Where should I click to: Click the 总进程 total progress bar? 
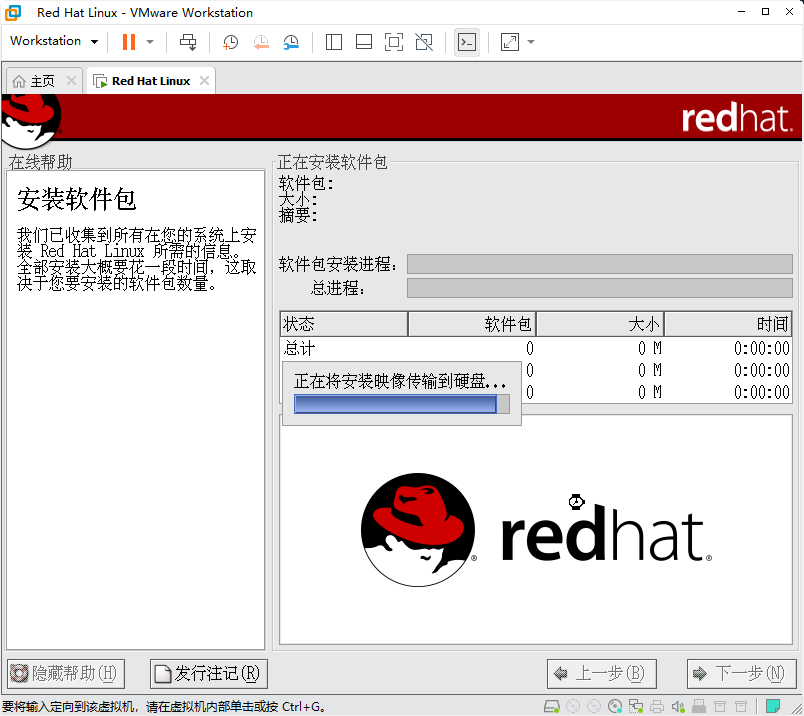click(599, 288)
